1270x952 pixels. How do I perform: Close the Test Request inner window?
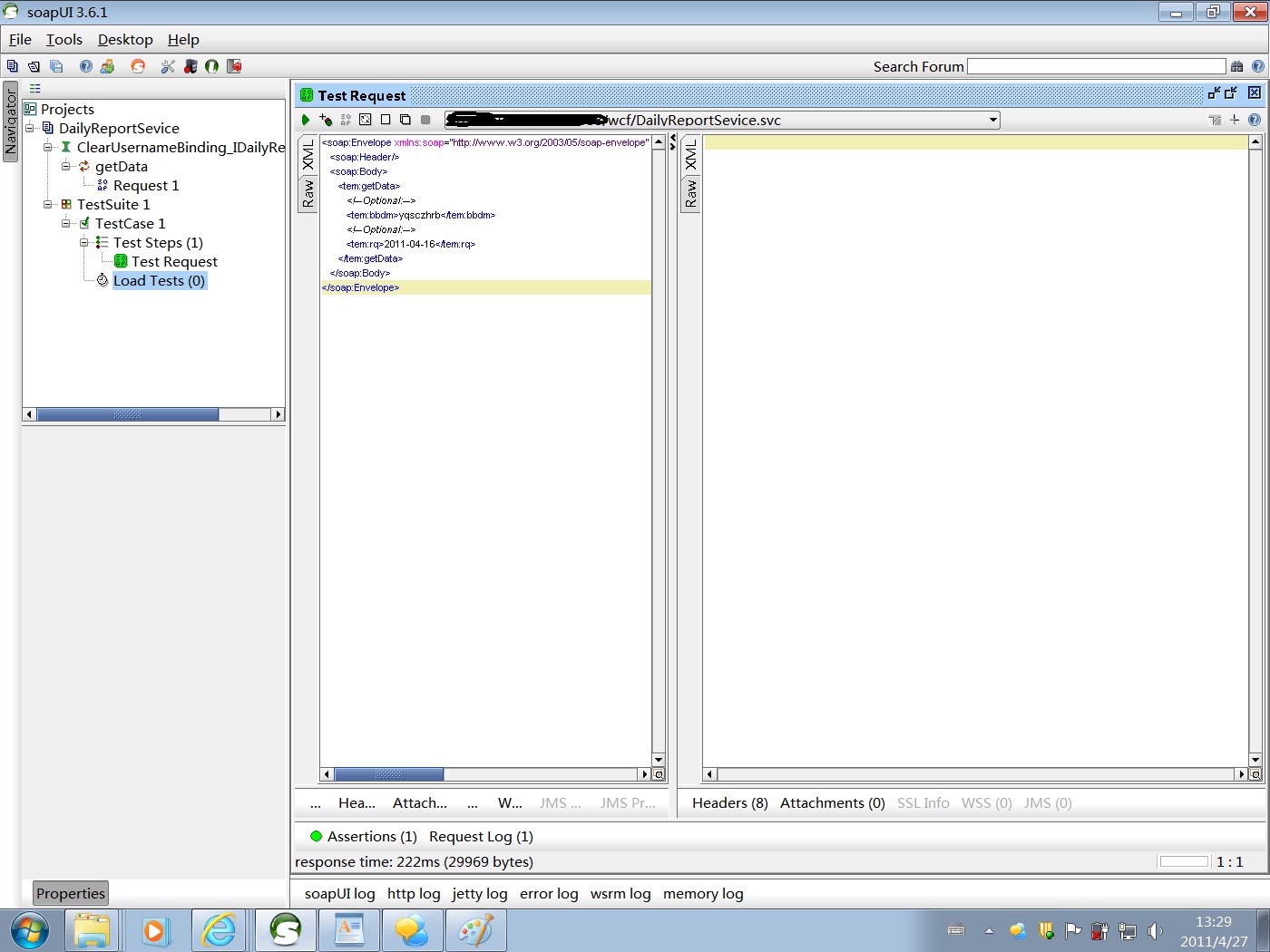click(x=1255, y=92)
